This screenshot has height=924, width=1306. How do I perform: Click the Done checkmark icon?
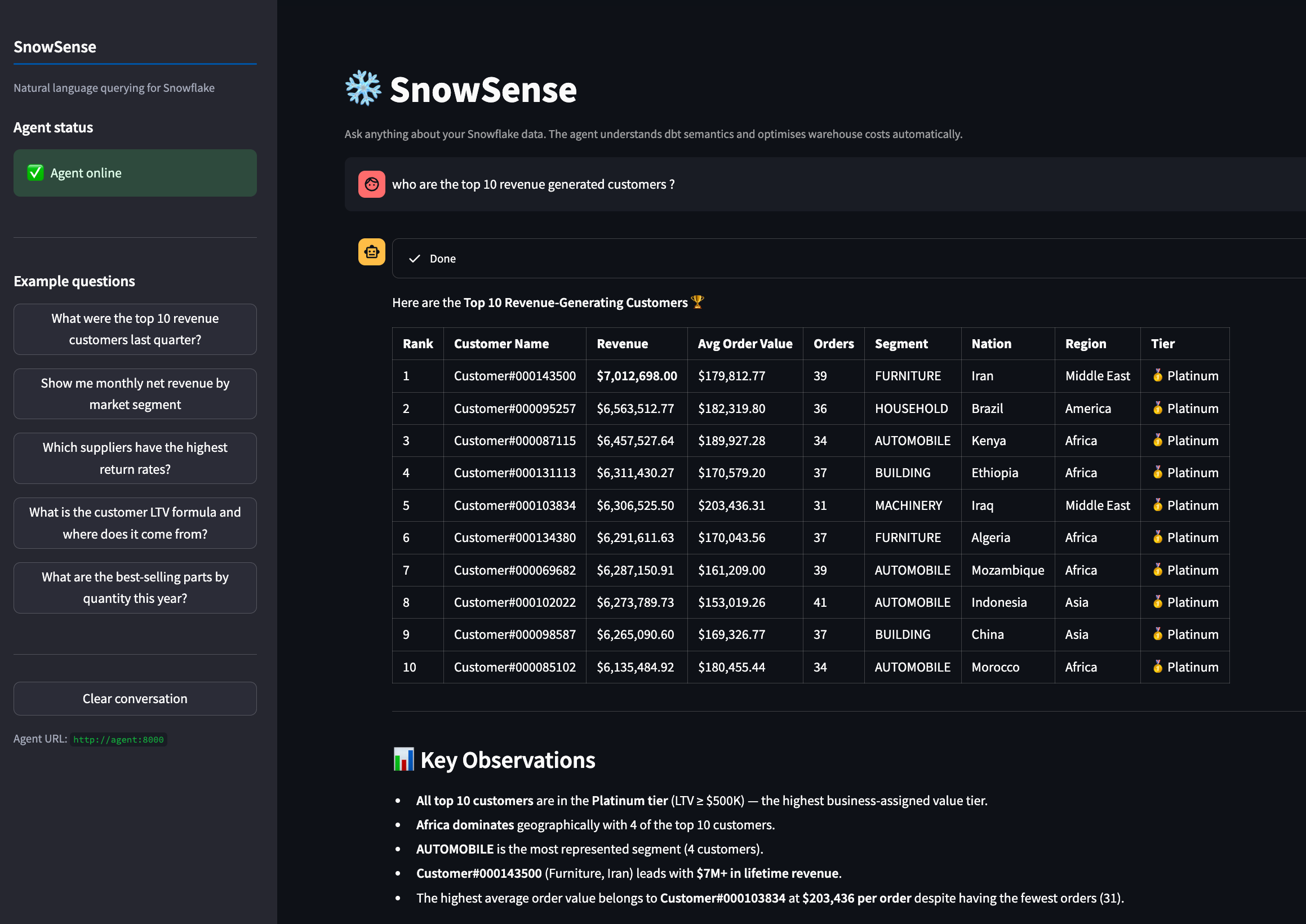point(415,259)
